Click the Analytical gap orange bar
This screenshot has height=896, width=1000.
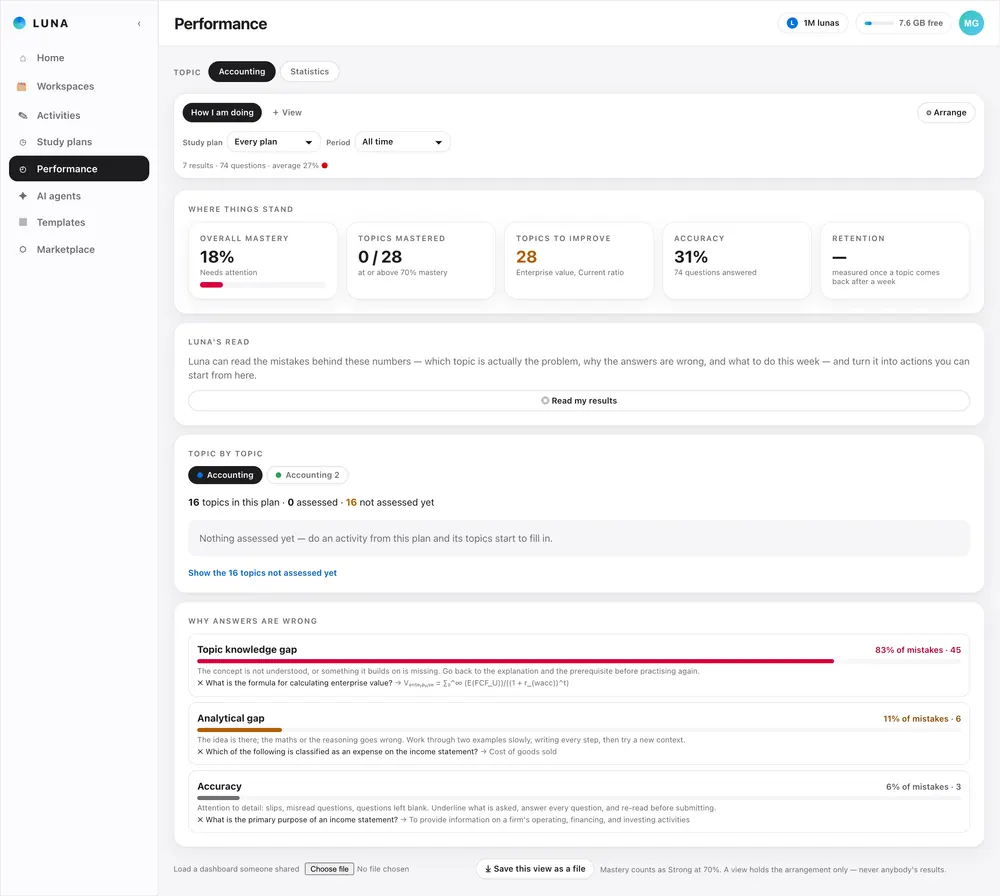(239, 730)
